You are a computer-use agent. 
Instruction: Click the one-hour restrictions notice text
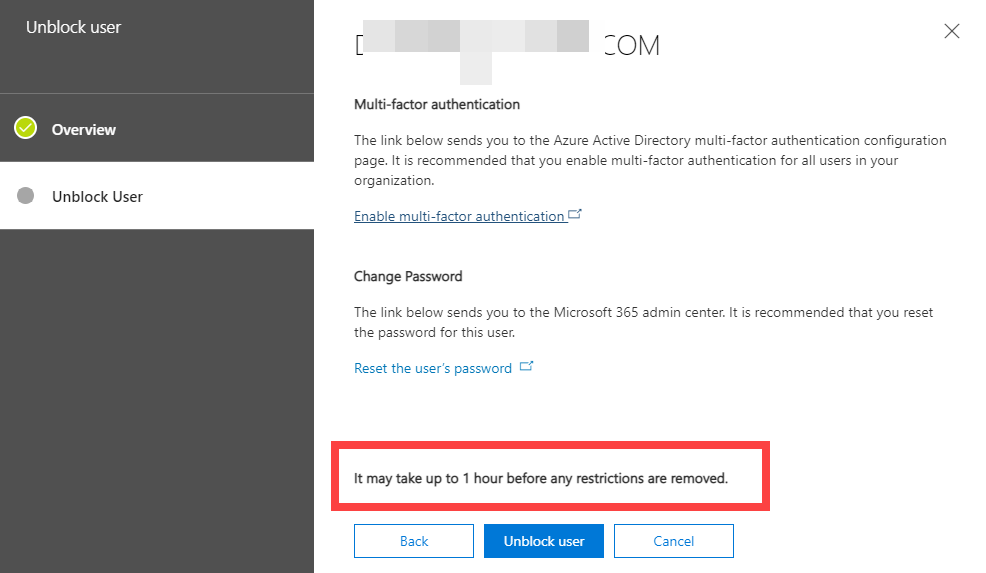tap(541, 479)
